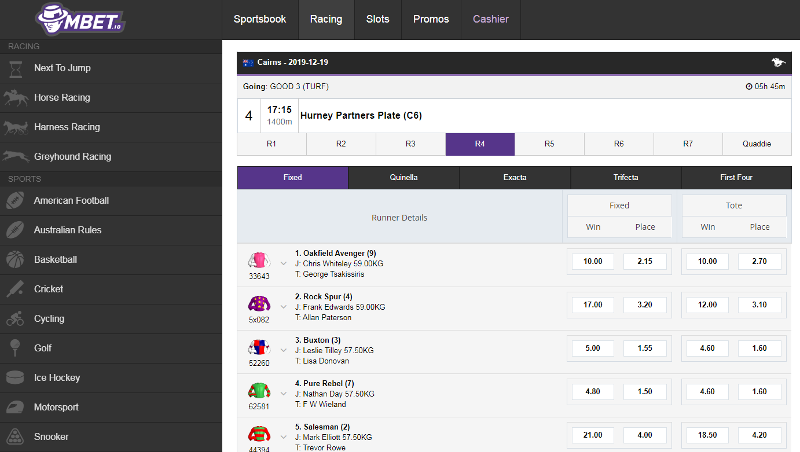Select the Exacta bet type tab
Image resolution: width=800 pixels, height=452 pixels.
coord(515,178)
